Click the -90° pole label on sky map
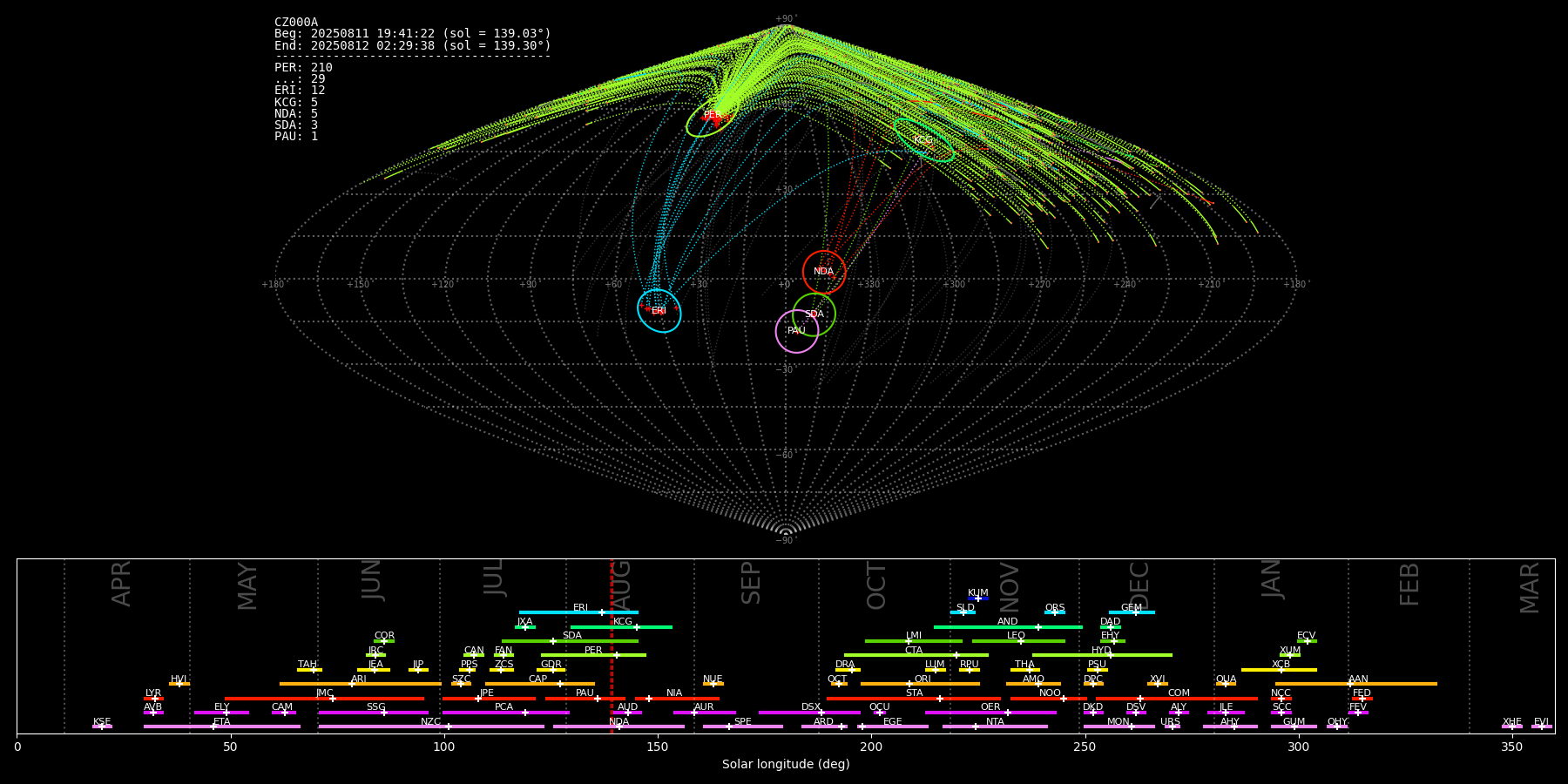 (x=786, y=541)
